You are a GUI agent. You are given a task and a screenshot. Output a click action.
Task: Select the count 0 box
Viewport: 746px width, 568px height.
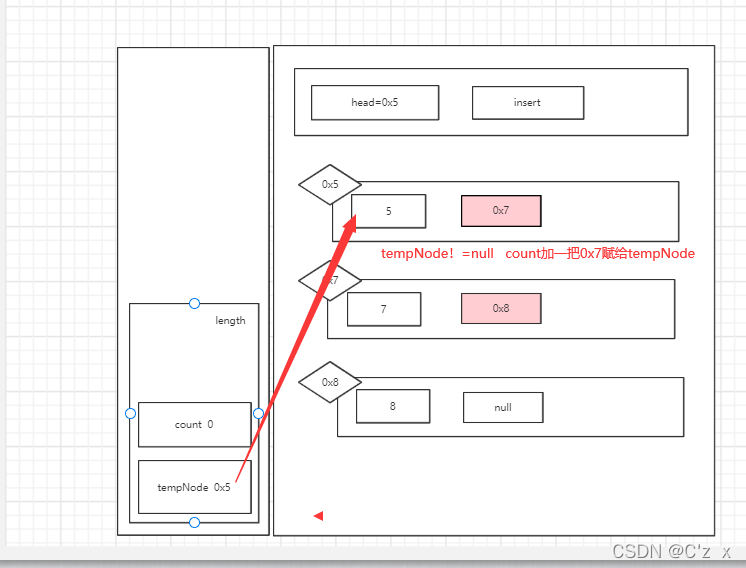click(195, 425)
